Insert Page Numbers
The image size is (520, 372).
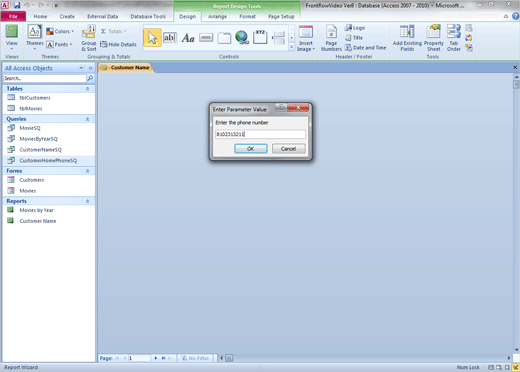coord(331,38)
